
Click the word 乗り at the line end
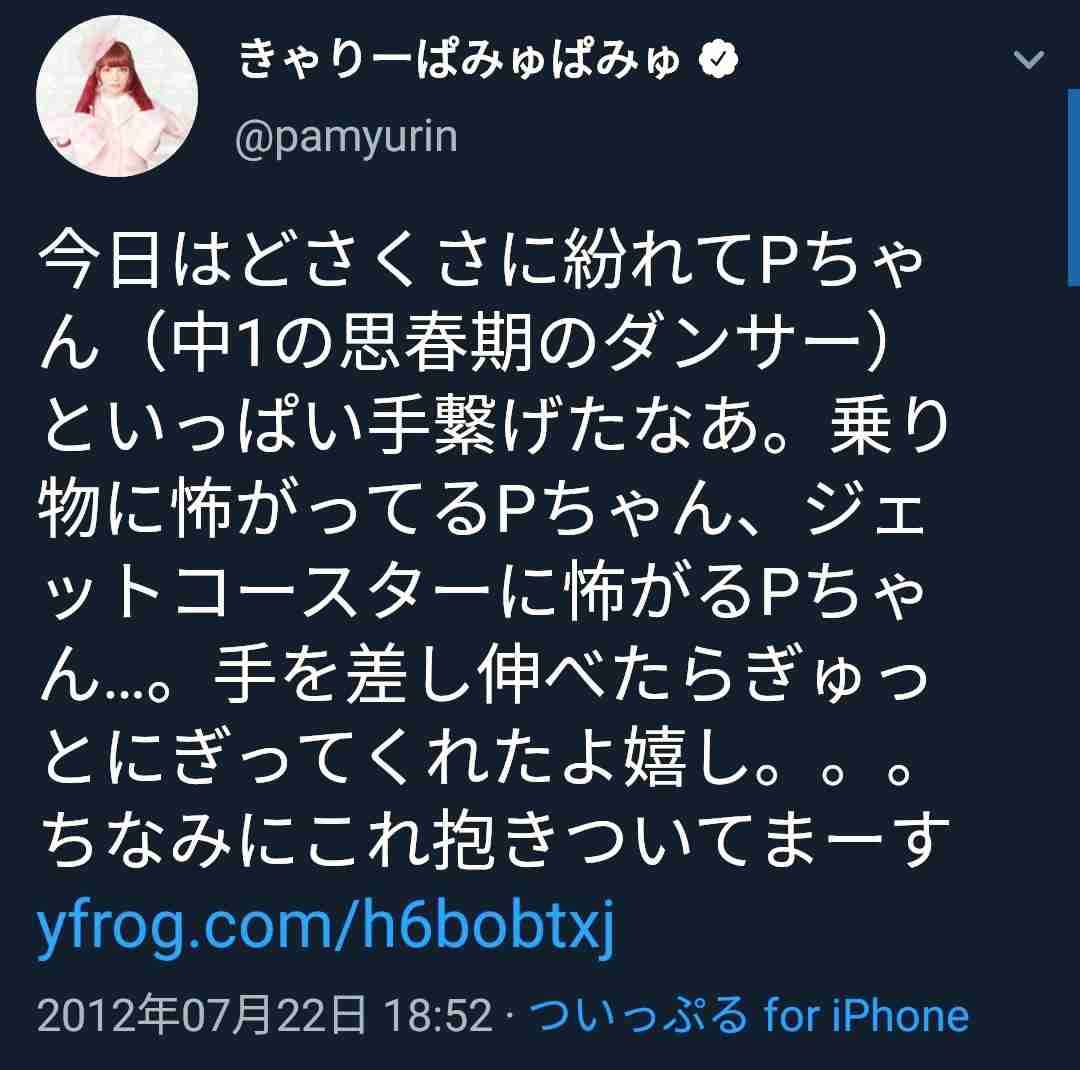click(890, 426)
